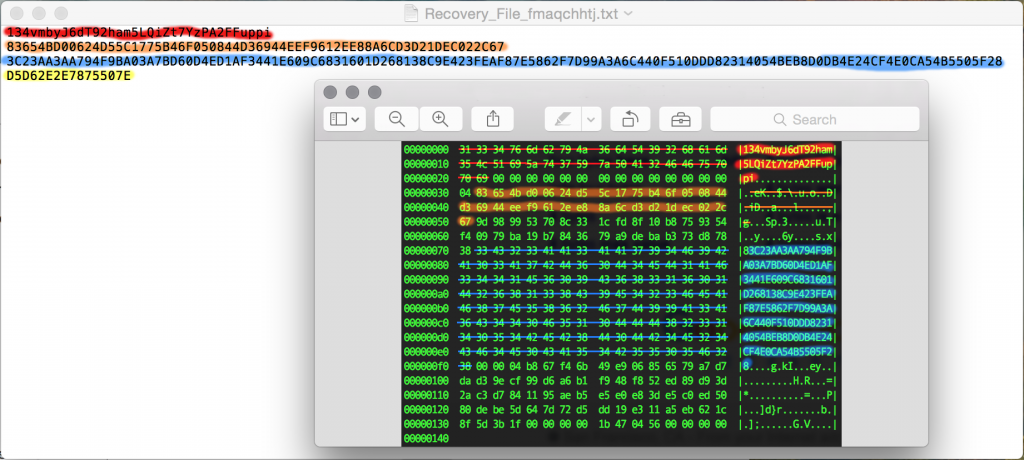Open the highlight color dropdown arrow
Screen dimensions: 1024x460
(591, 119)
